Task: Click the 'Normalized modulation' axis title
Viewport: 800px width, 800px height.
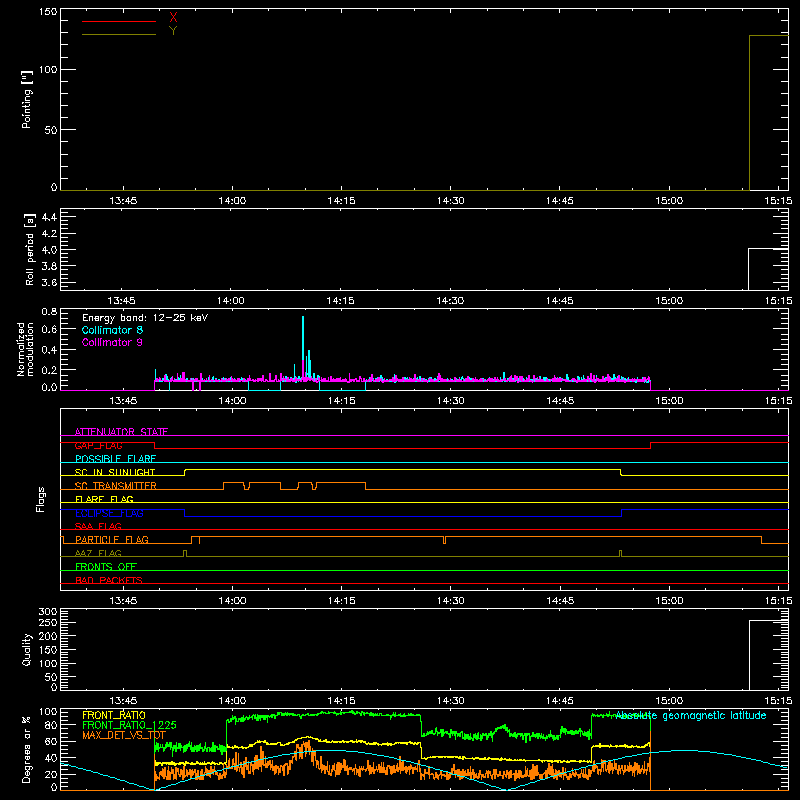Action: pyautogui.click(x=25, y=349)
